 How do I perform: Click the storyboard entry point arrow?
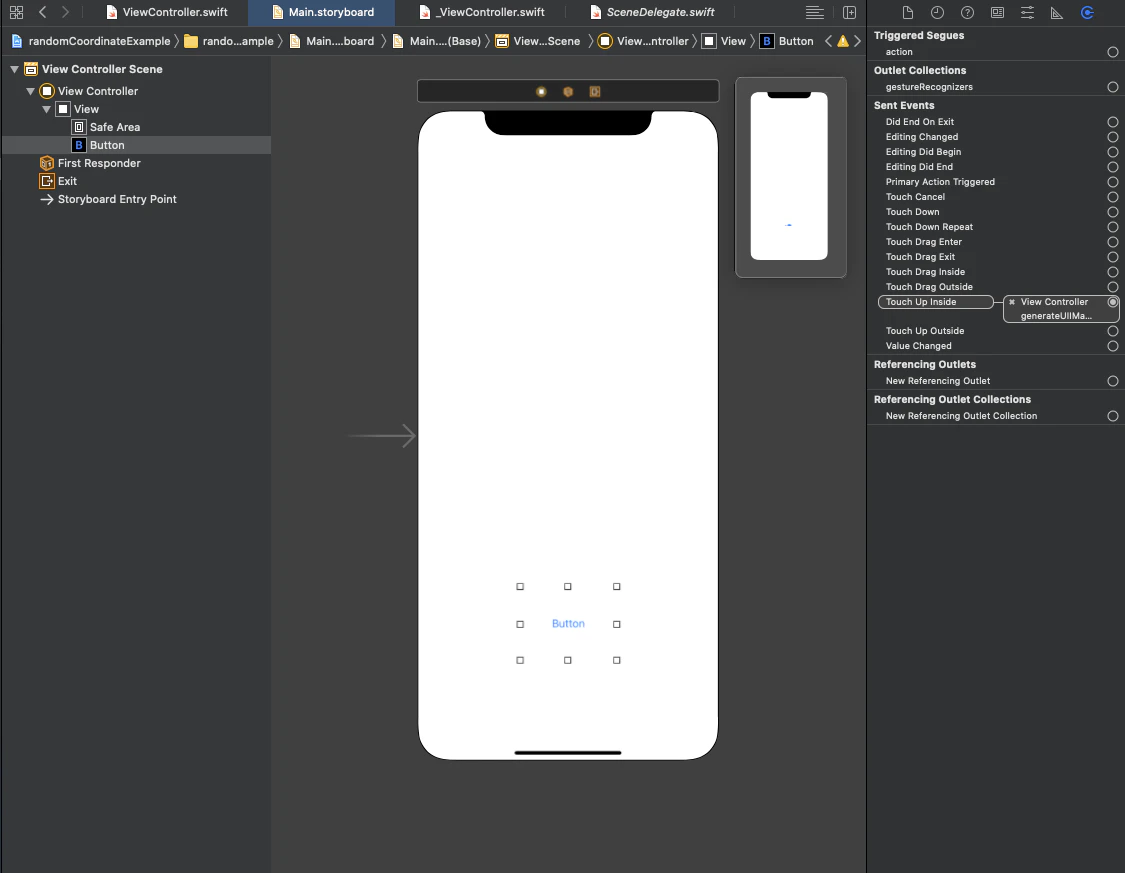pos(381,435)
